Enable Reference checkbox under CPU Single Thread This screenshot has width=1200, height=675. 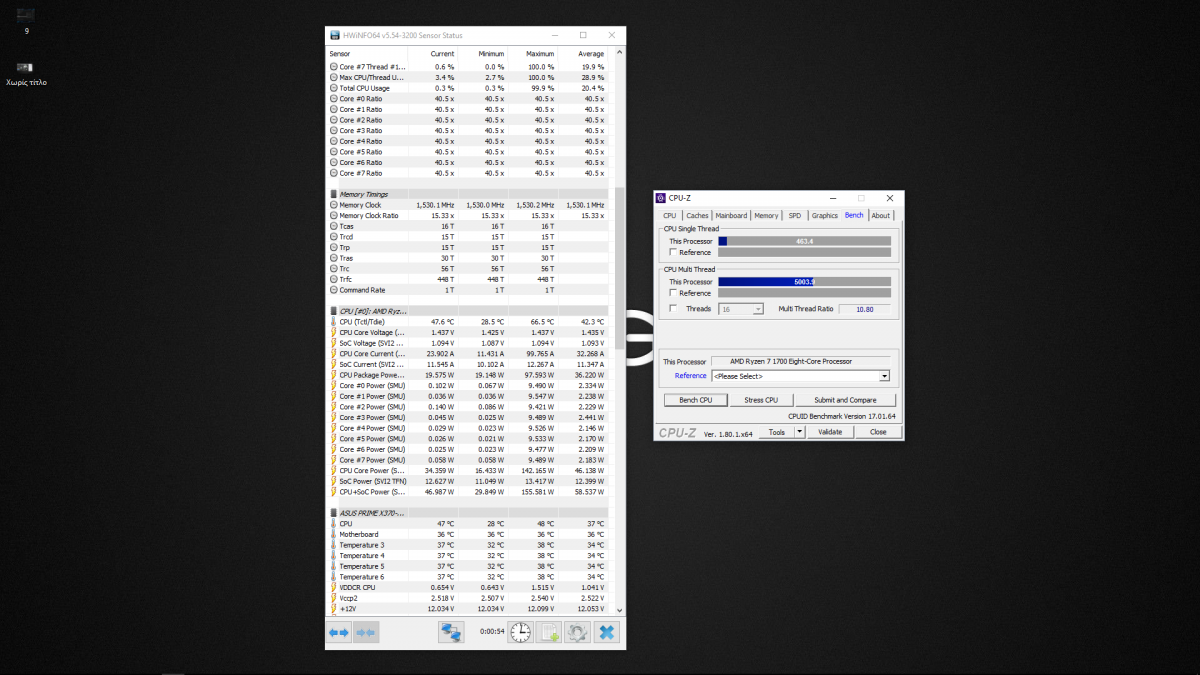tap(673, 252)
